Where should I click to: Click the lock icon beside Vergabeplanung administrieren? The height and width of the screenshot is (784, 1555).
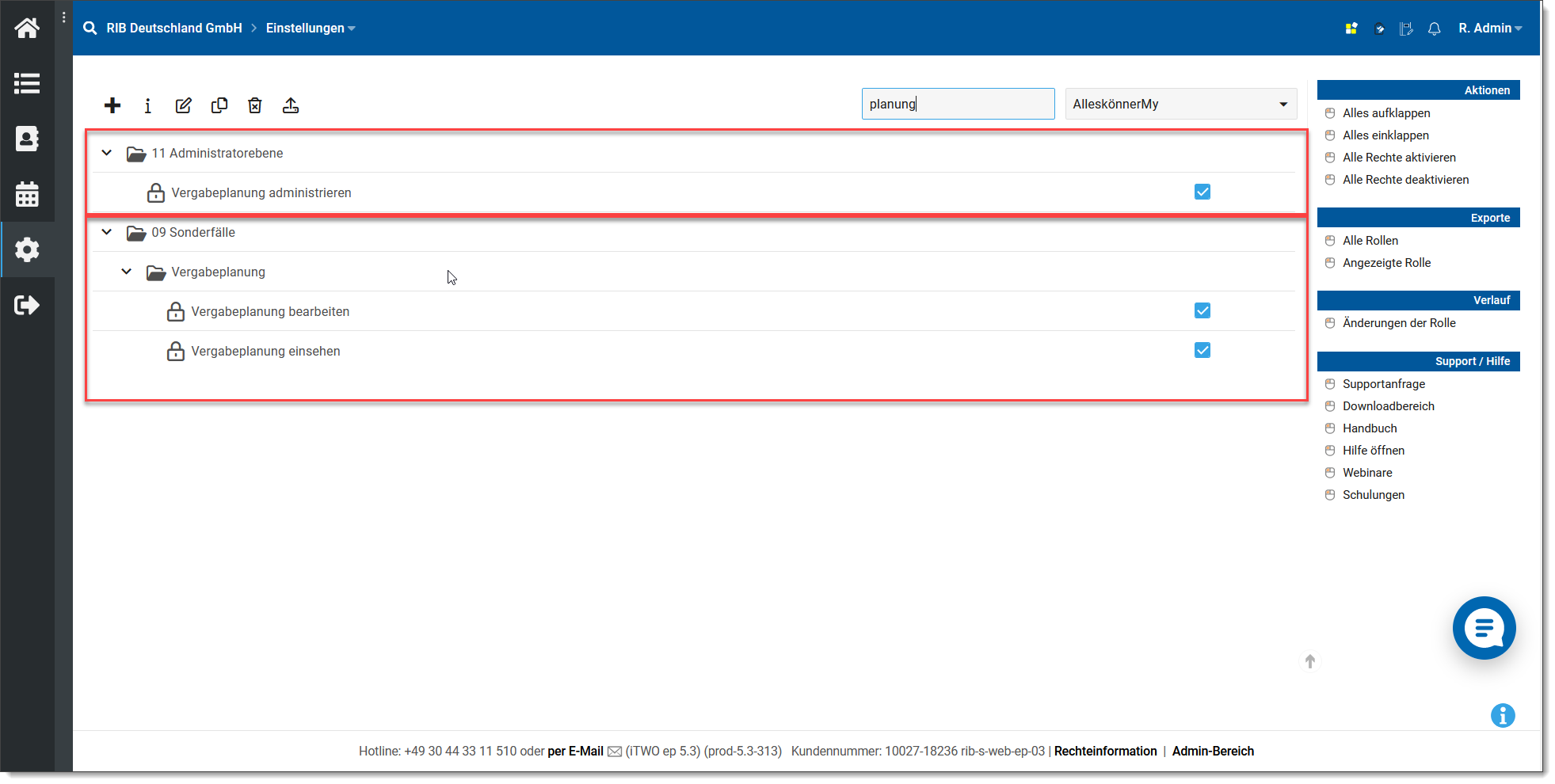[156, 192]
